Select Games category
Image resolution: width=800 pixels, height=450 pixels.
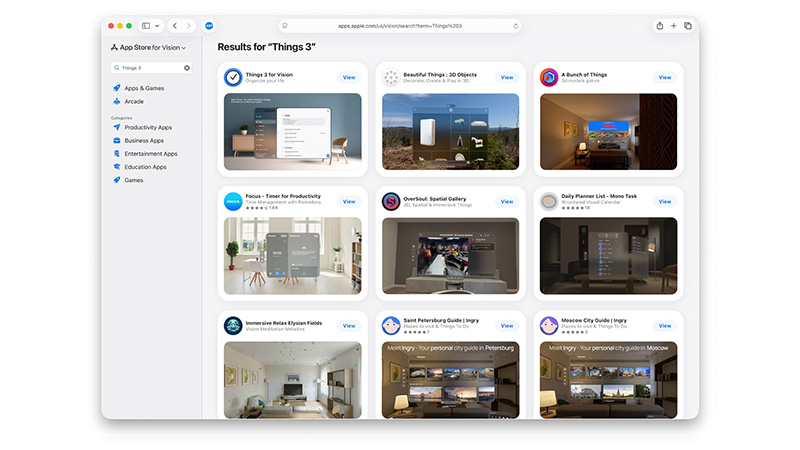tap(134, 181)
